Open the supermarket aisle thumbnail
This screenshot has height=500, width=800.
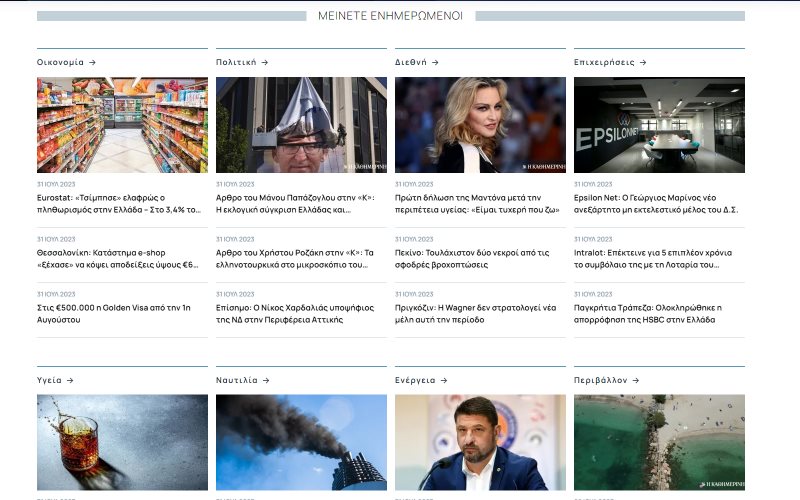pyautogui.click(x=122, y=125)
